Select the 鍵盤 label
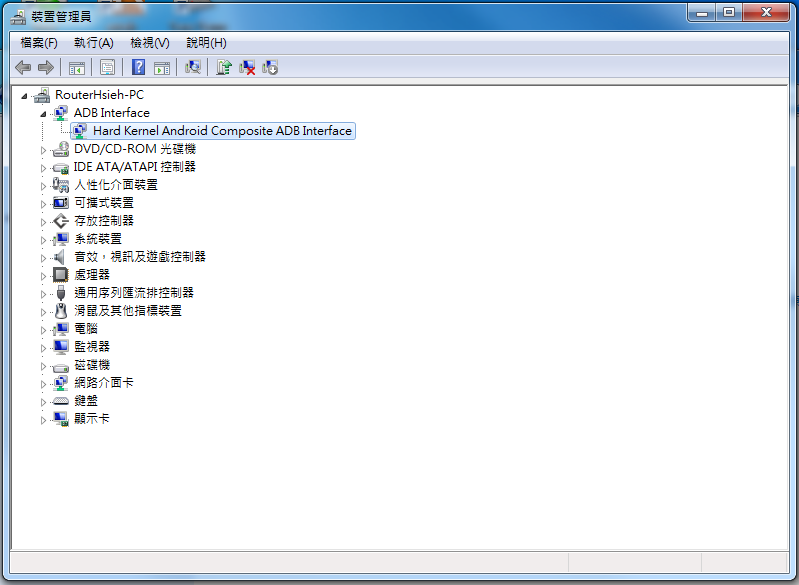Screen dimensions: 799x585 86,401
